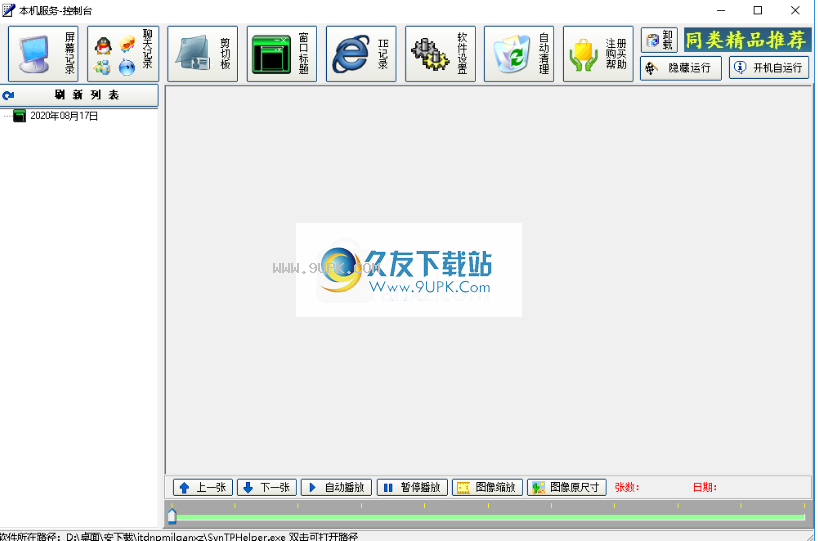The image size is (818, 541).
Task: Click the app icon in title bar
Action: pos(8,10)
